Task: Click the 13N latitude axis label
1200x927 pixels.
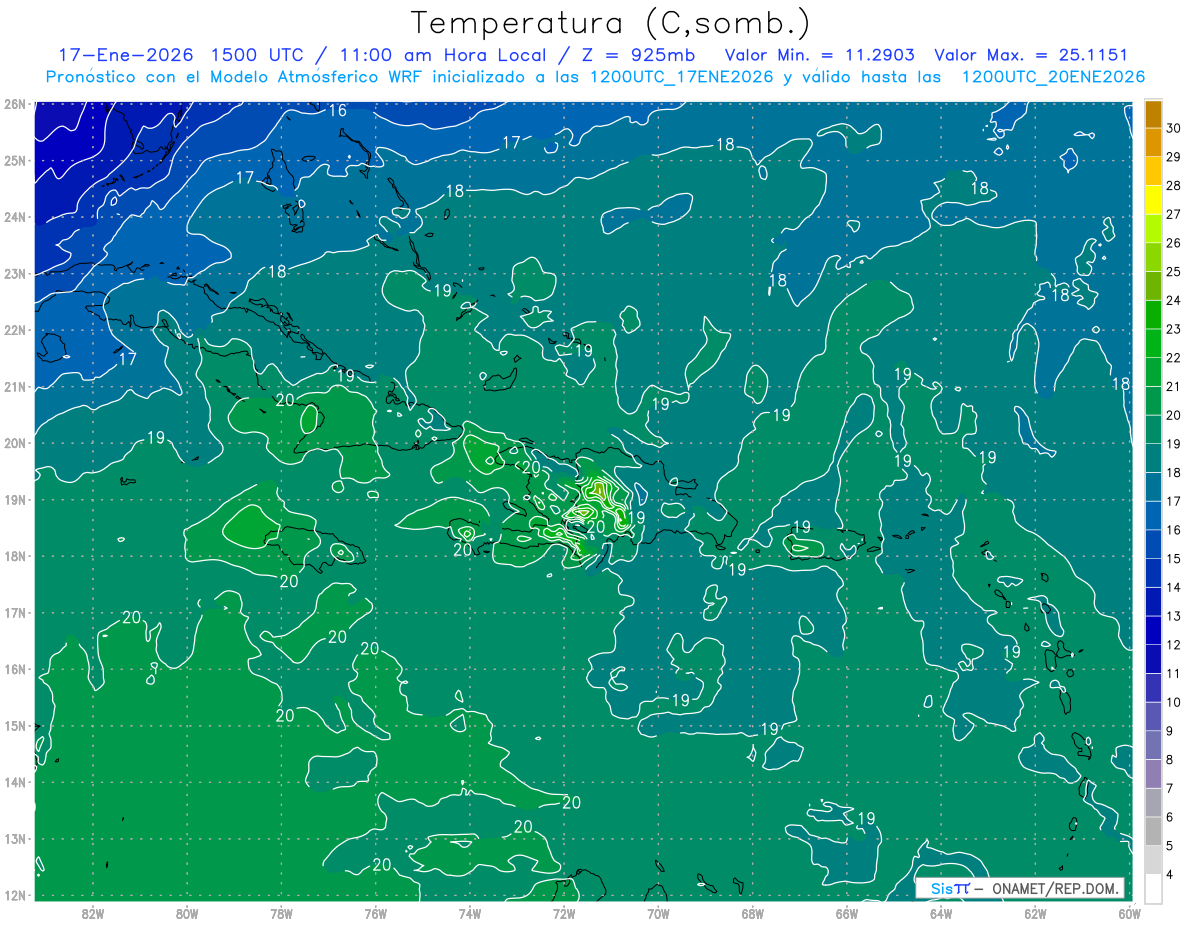Action: pos(14,838)
